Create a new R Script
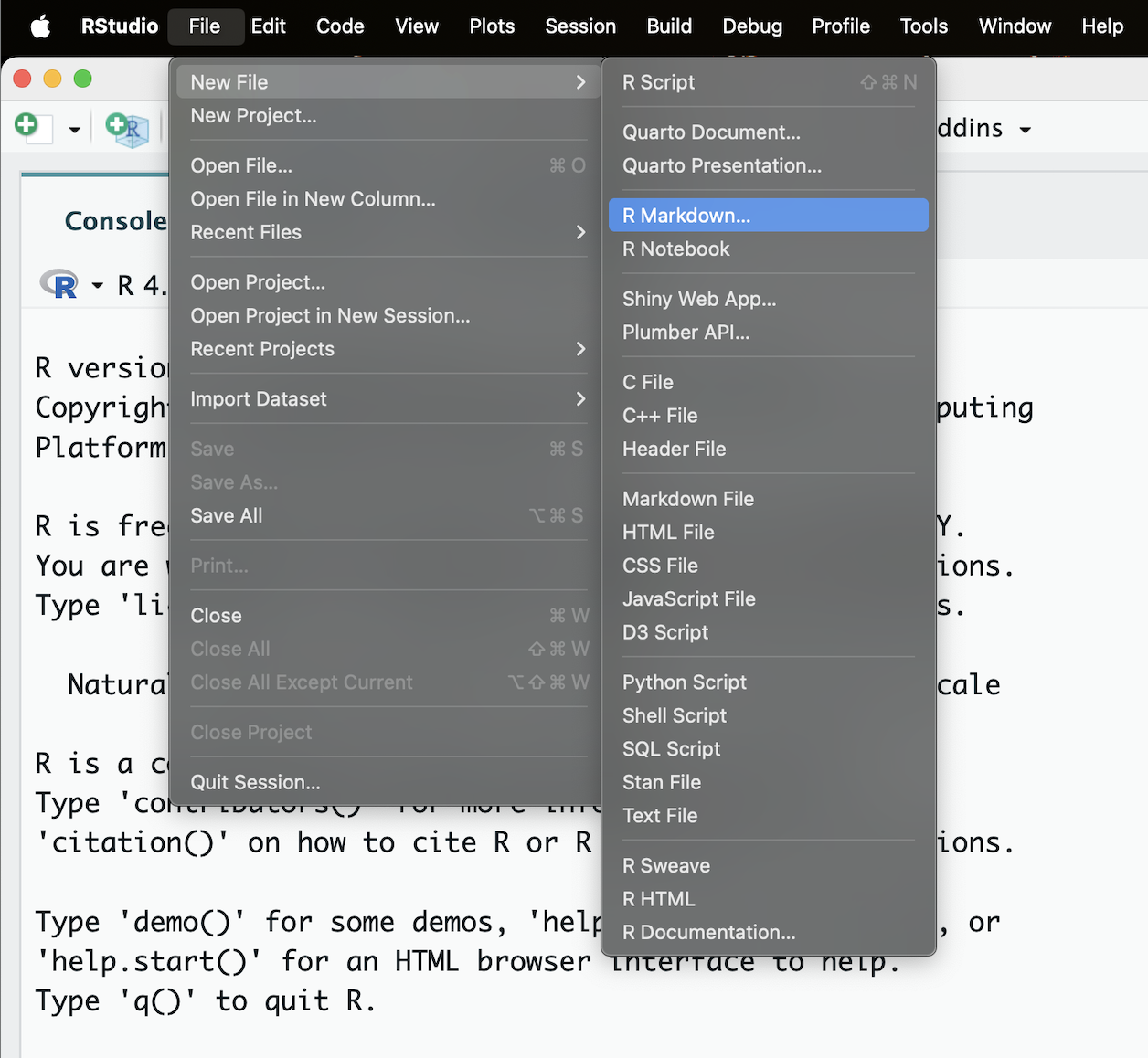The width and height of the screenshot is (1148, 1058). click(769, 82)
